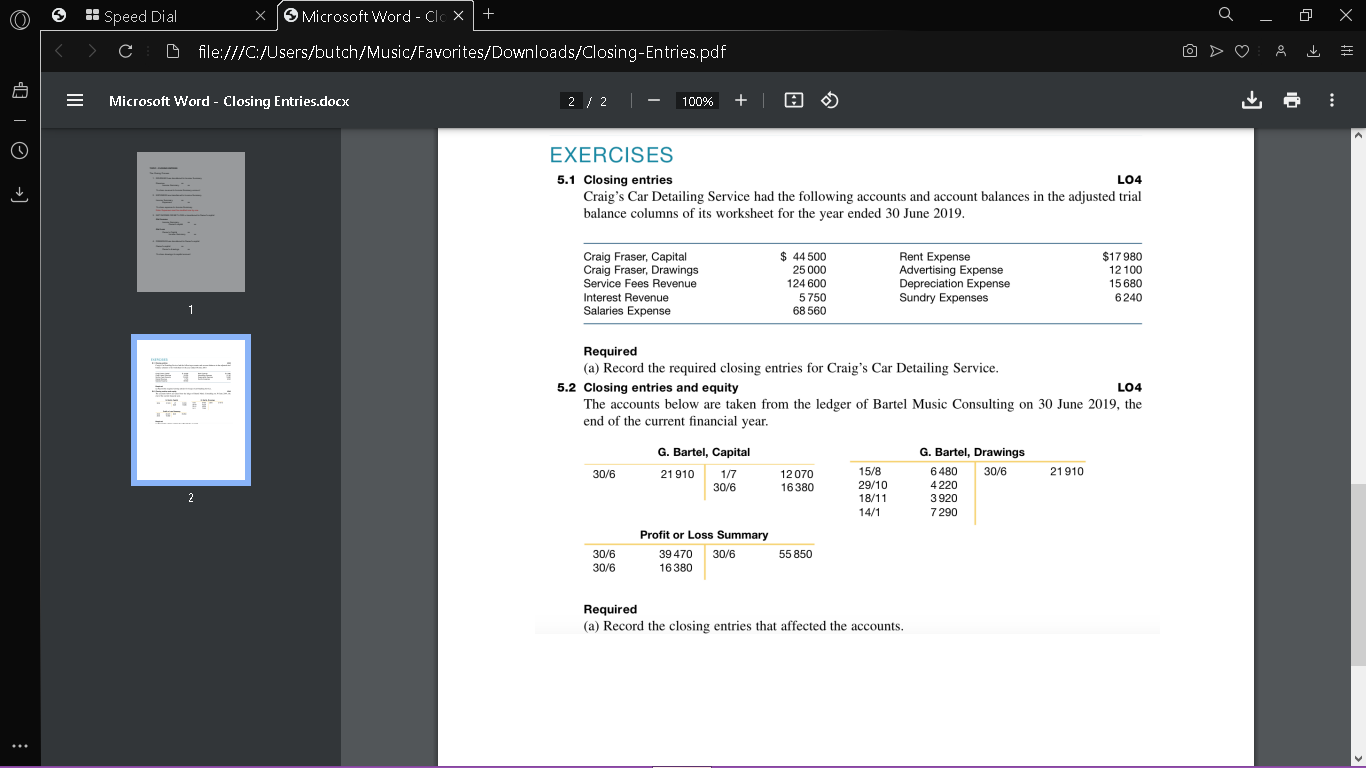Image resolution: width=1366 pixels, height=768 pixels.
Task: Open Downloads in Opera sidebar
Action: pyautogui.click(x=21, y=193)
